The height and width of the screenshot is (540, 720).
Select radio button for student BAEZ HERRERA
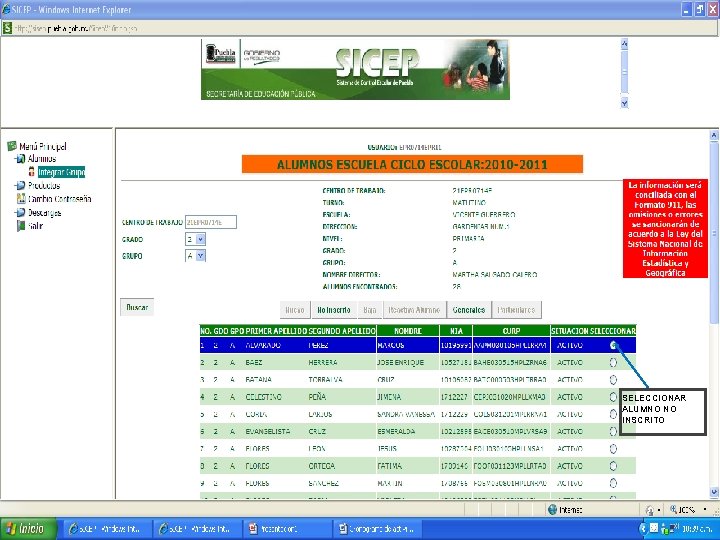pyautogui.click(x=613, y=362)
